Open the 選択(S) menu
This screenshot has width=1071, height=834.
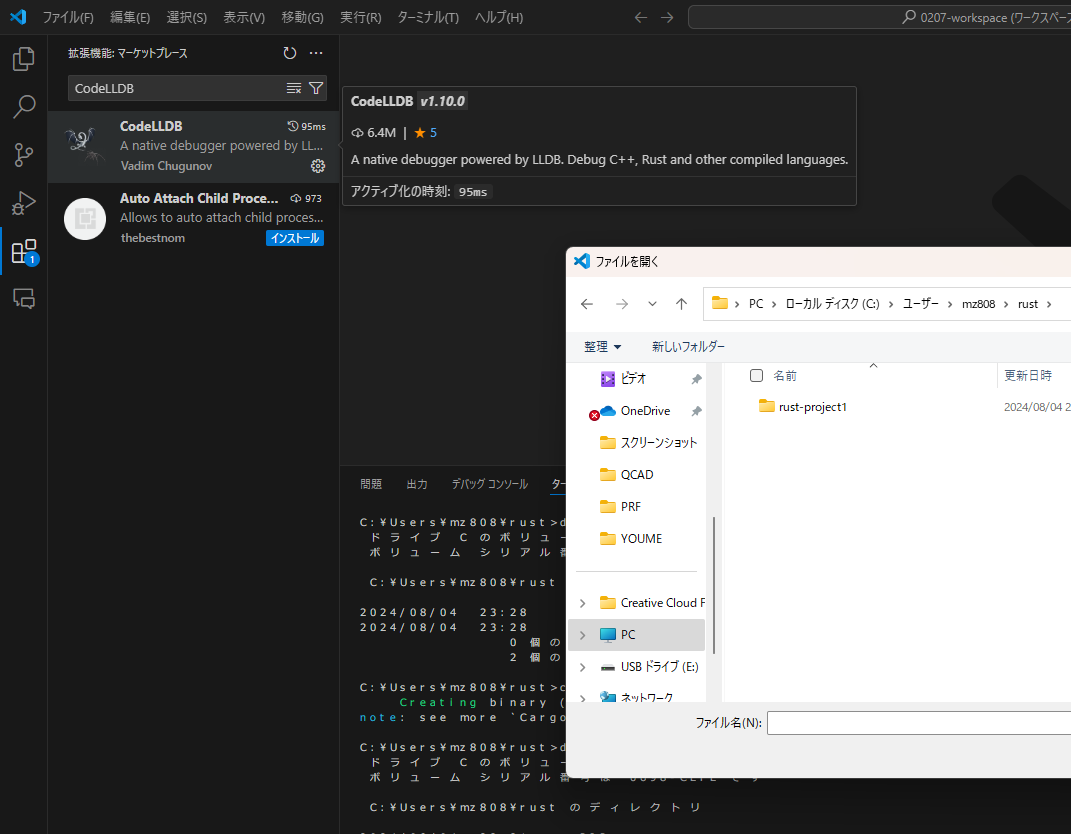click(x=186, y=17)
